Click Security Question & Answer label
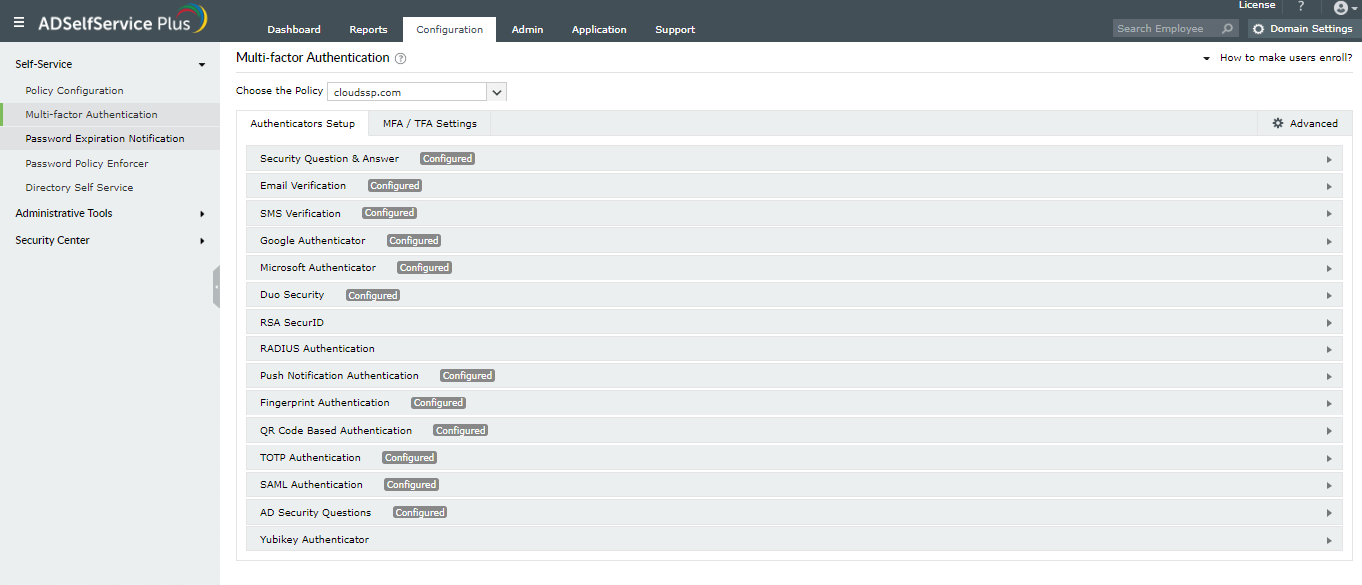This screenshot has width=1362, height=585. click(x=329, y=159)
